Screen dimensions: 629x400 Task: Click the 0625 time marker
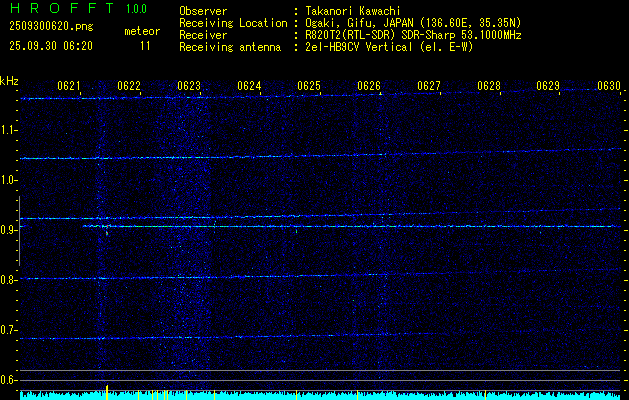(309, 86)
